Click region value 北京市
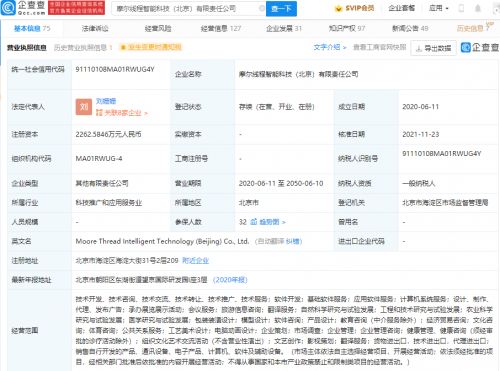The width and height of the screenshot is (500, 371). (249, 203)
